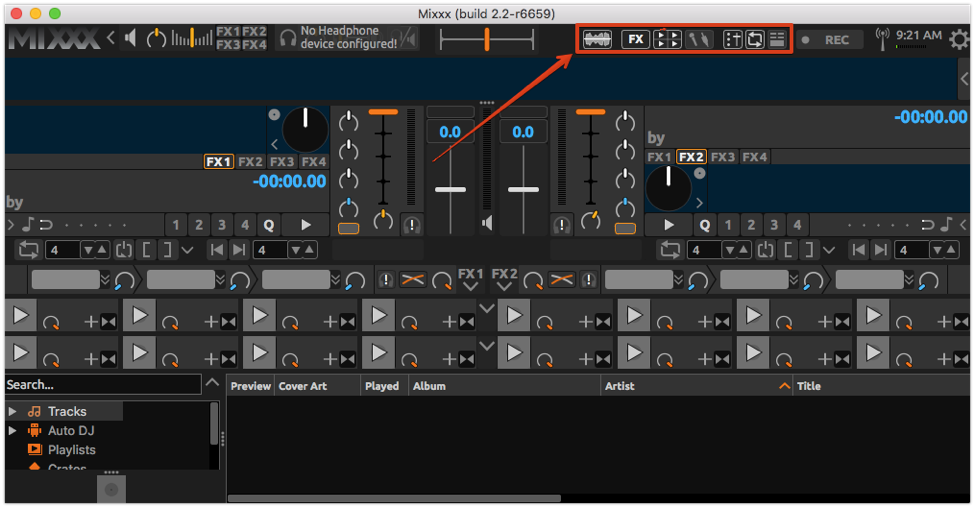
Task: Set left deck loop-in bracket marker
Action: click(145, 250)
